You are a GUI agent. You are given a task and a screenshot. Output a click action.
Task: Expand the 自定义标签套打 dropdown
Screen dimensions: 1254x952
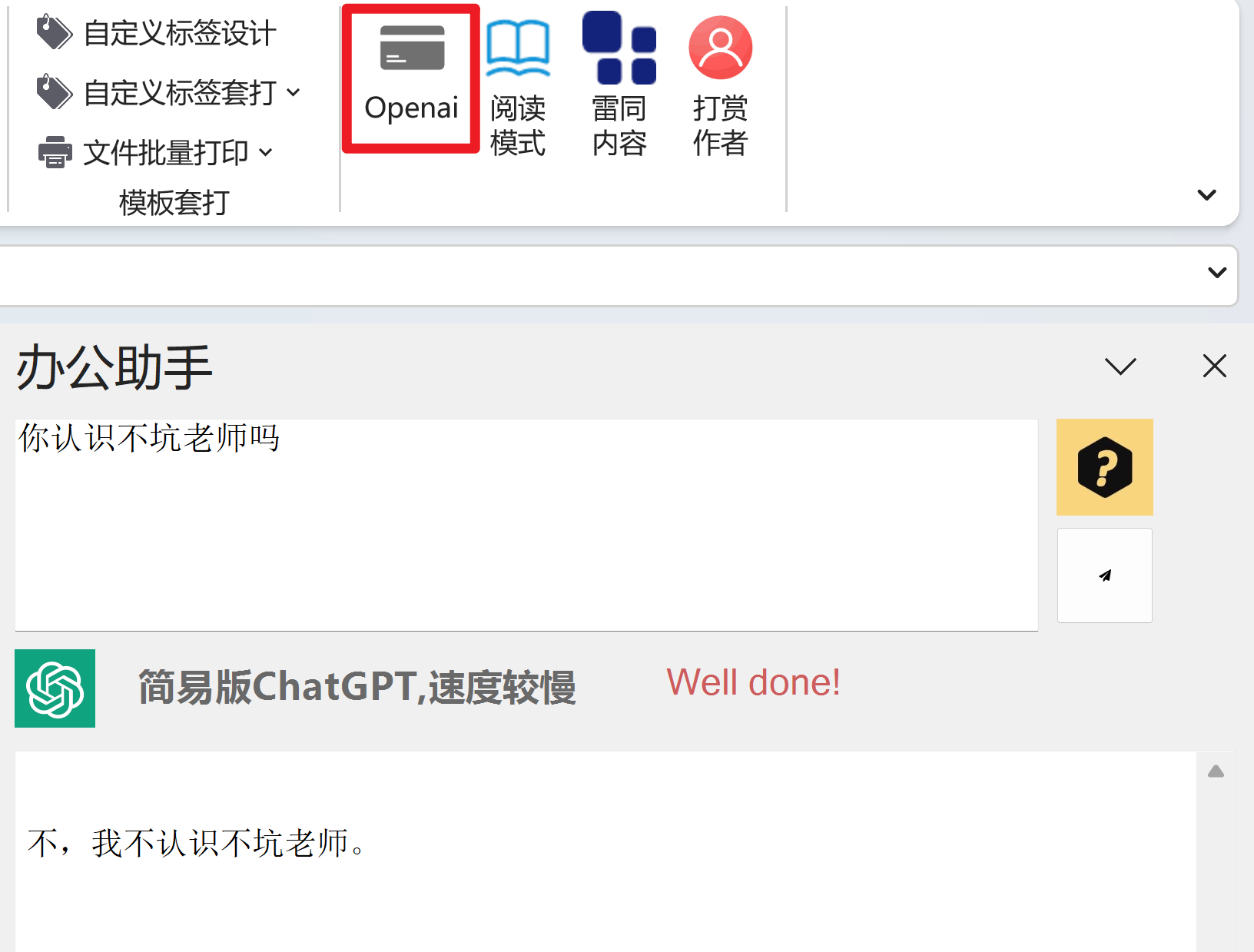(294, 93)
